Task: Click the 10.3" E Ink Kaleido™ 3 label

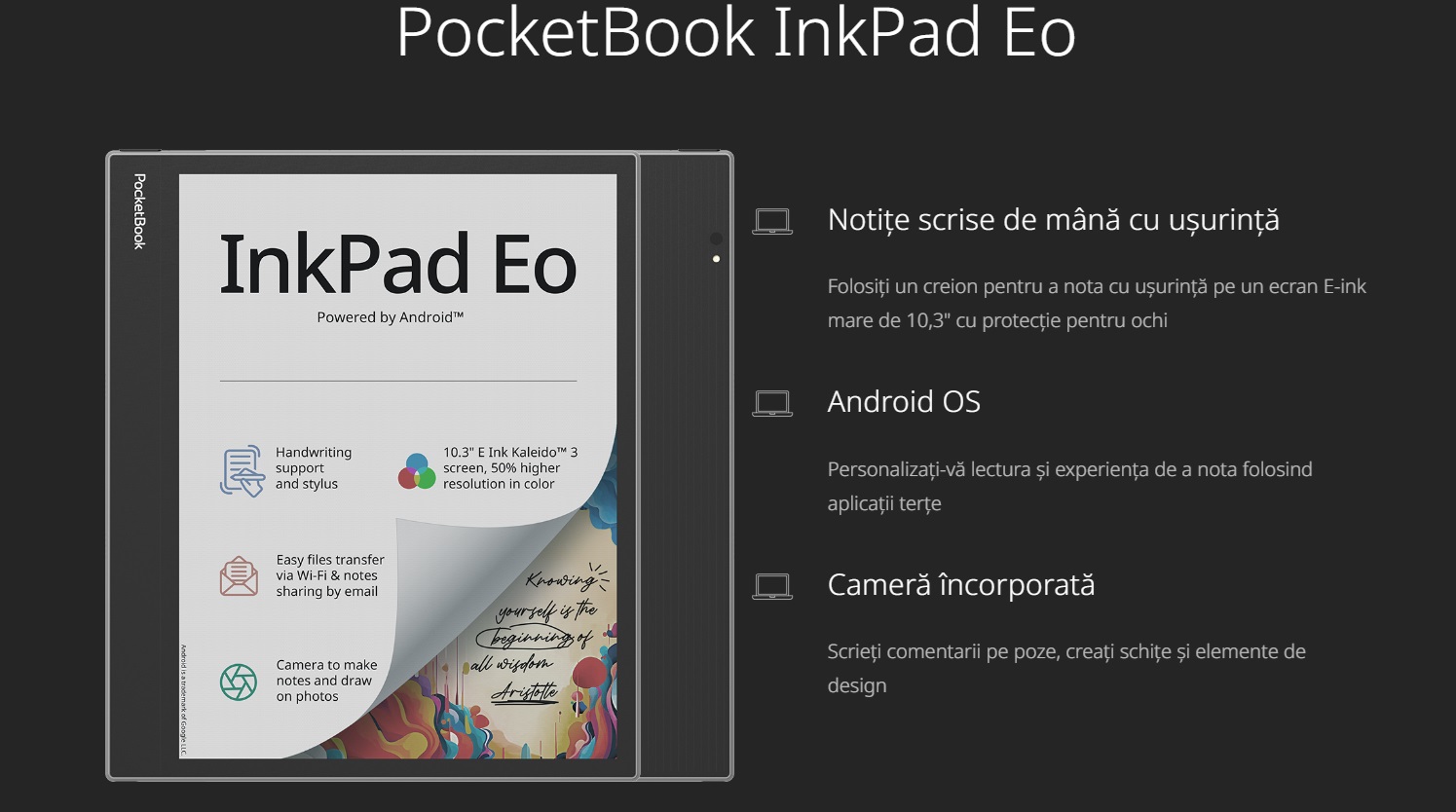Action: (x=510, y=468)
